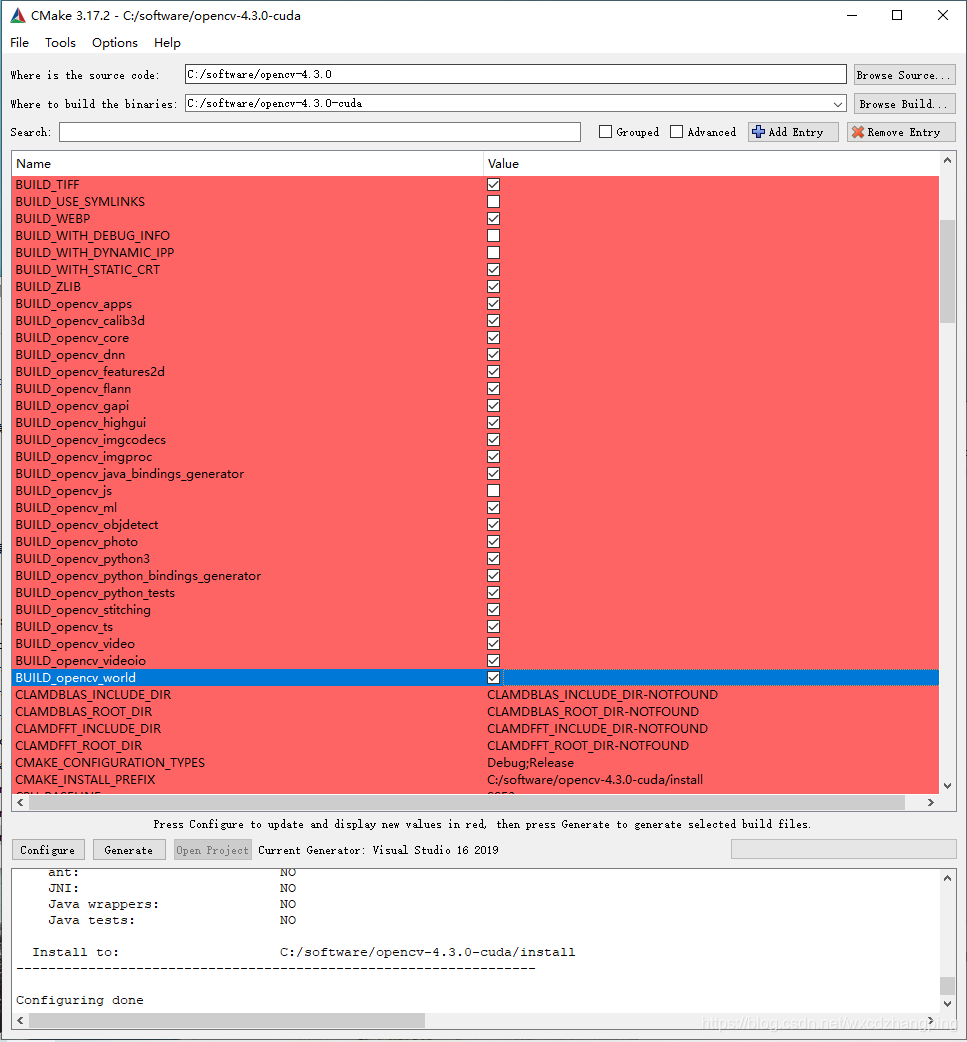The width and height of the screenshot is (967, 1042).
Task: Click the output log vertical scrollbar thumb
Action: 947,985
